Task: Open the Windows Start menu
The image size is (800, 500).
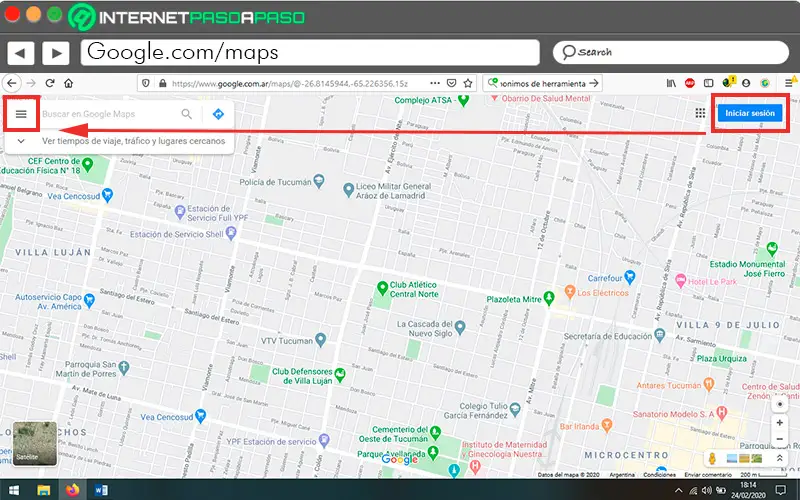Action: (13, 490)
